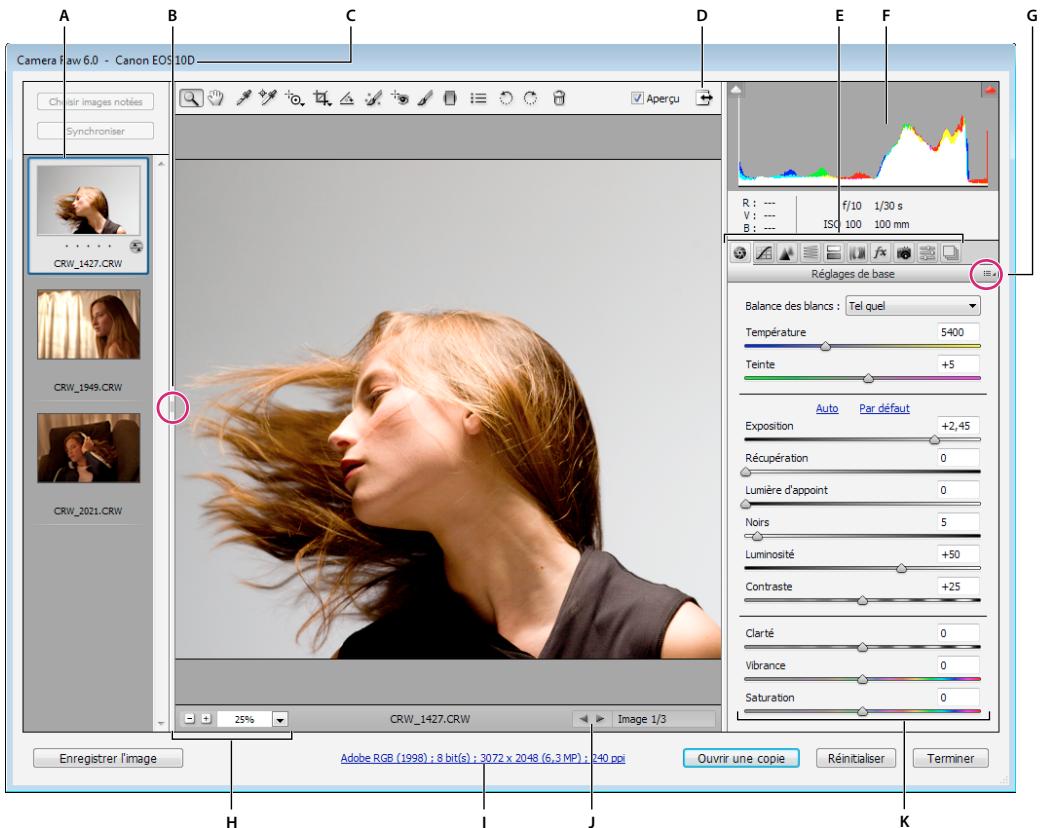Click the Teinte value field +5

pos(958,364)
